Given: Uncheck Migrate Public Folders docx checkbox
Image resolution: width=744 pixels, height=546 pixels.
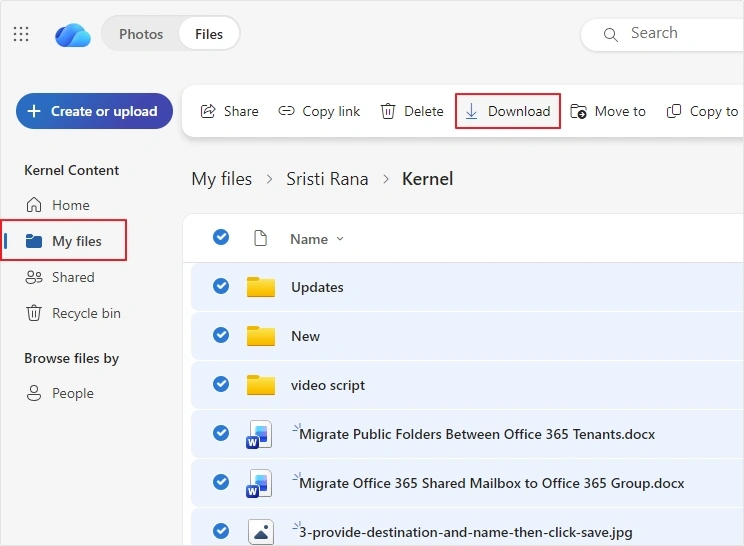Looking at the screenshot, I should click(221, 433).
